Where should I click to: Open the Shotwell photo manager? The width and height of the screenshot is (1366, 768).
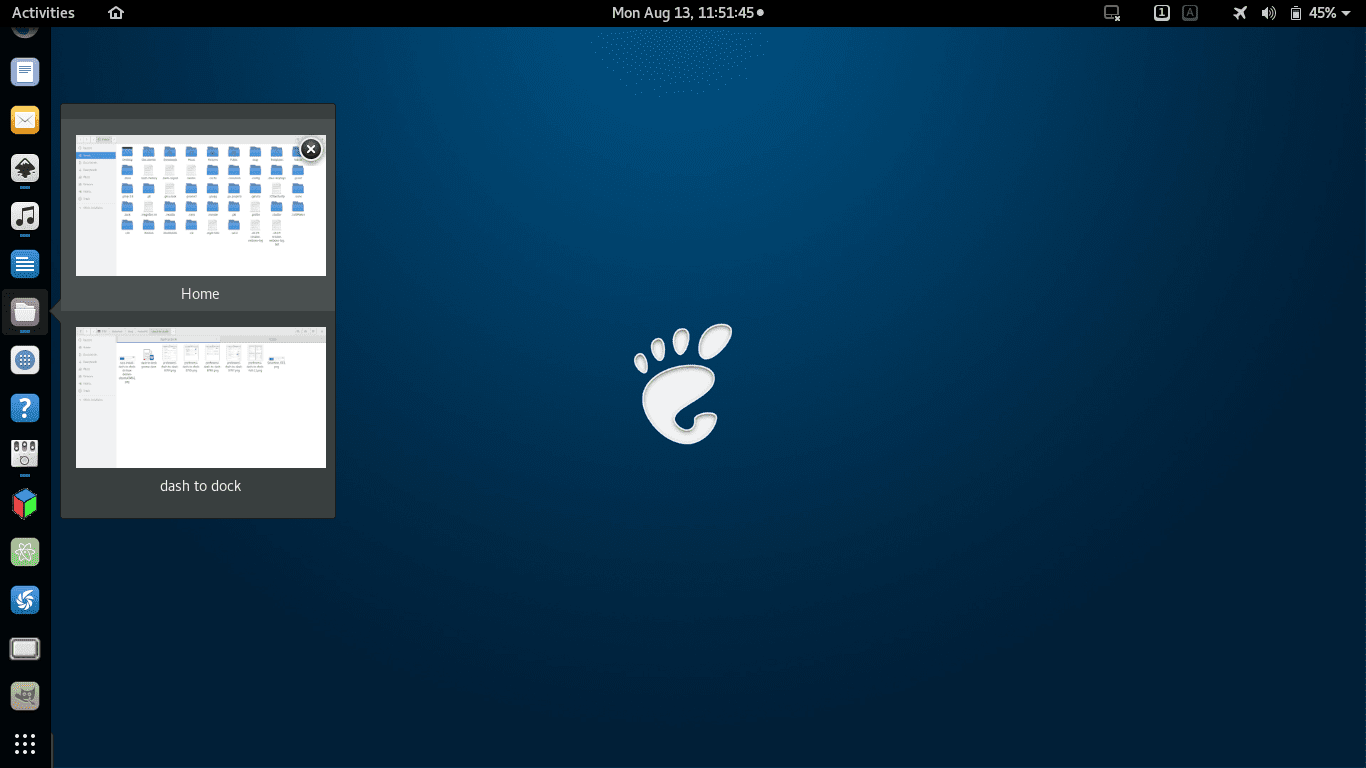click(24, 600)
